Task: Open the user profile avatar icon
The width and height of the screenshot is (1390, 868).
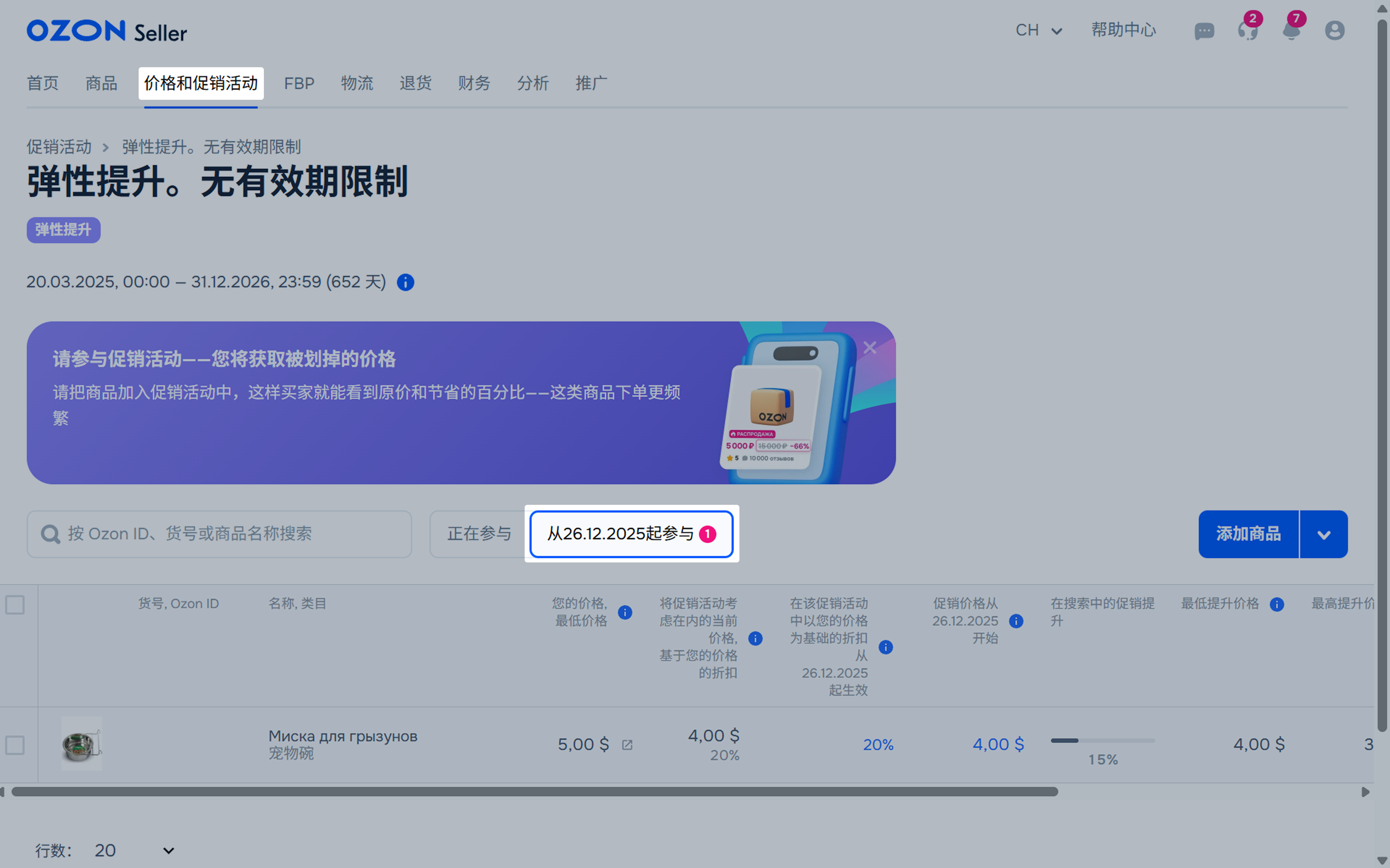Action: 1334,31
